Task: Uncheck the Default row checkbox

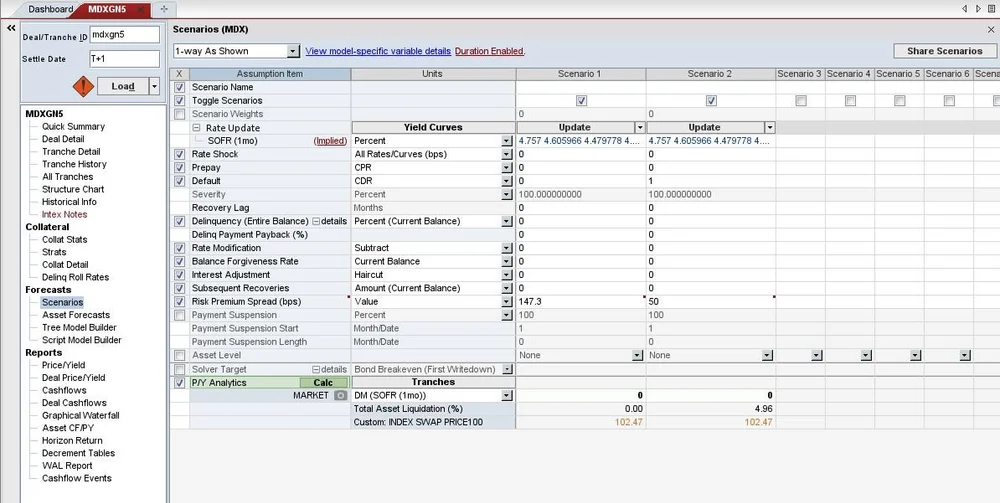Action: 180,181
